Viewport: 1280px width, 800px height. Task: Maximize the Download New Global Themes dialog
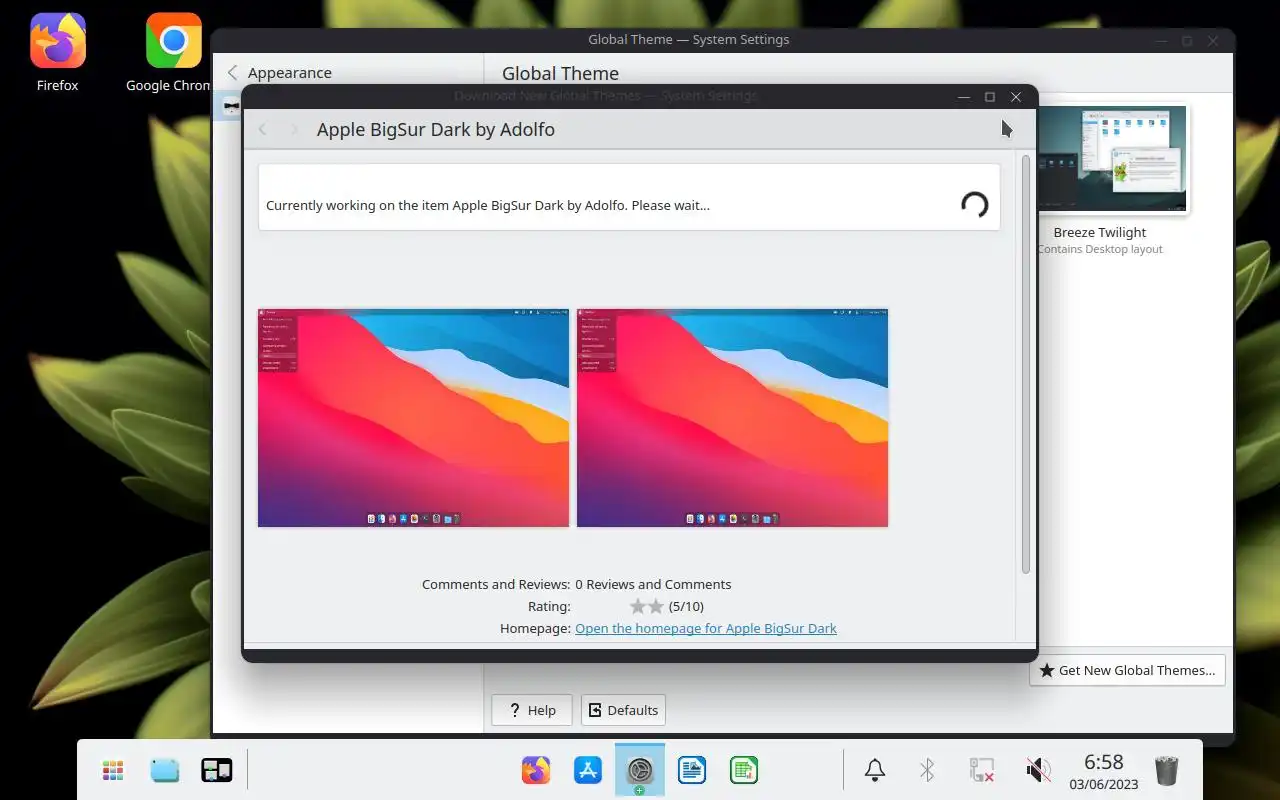(990, 97)
